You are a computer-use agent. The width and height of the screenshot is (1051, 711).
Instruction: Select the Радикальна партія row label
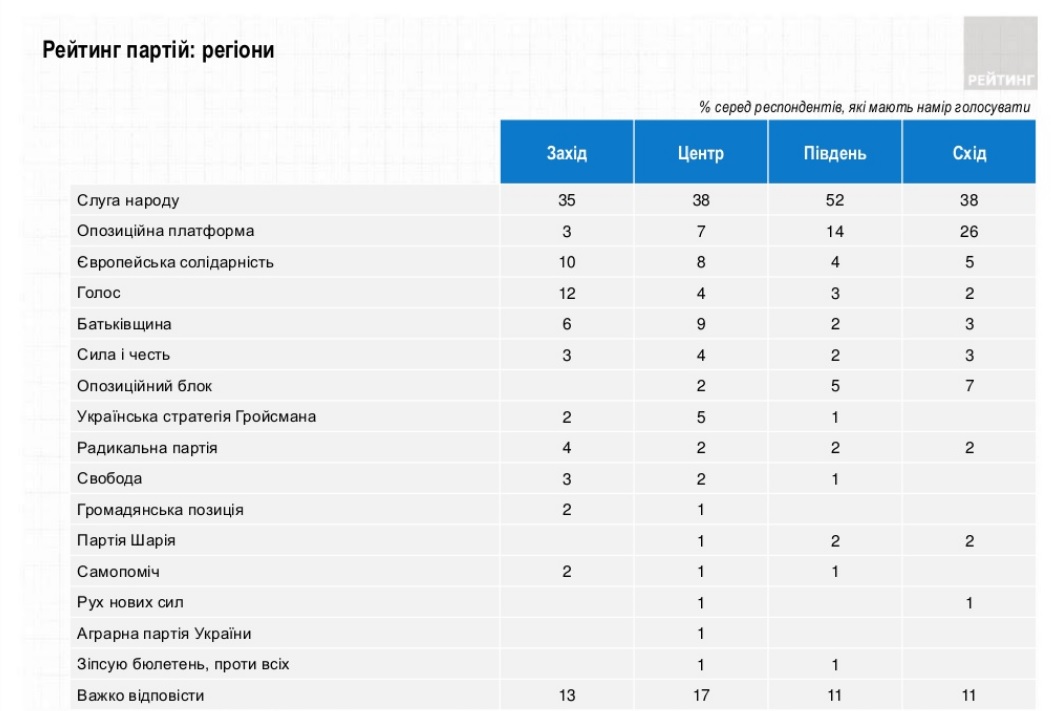click(147, 448)
